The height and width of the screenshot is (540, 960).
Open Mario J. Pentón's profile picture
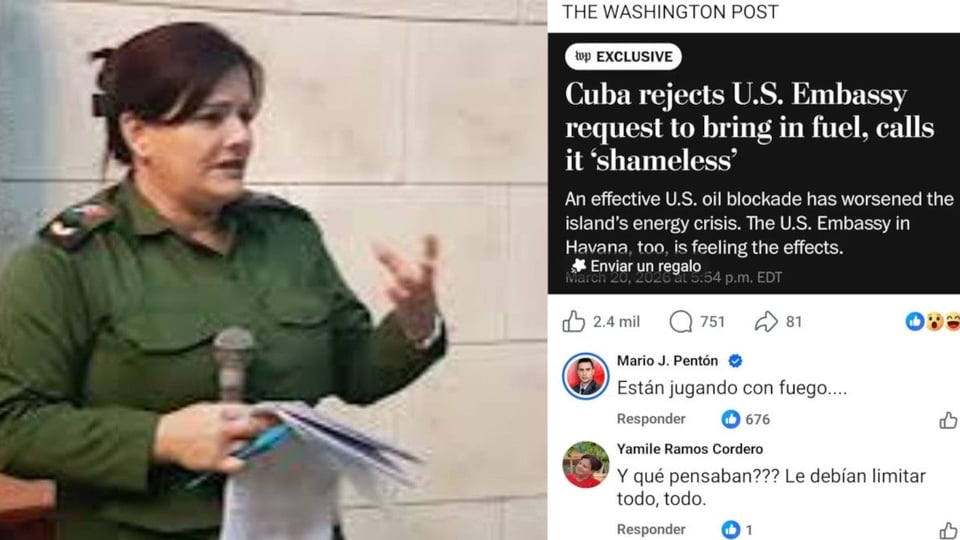585,377
